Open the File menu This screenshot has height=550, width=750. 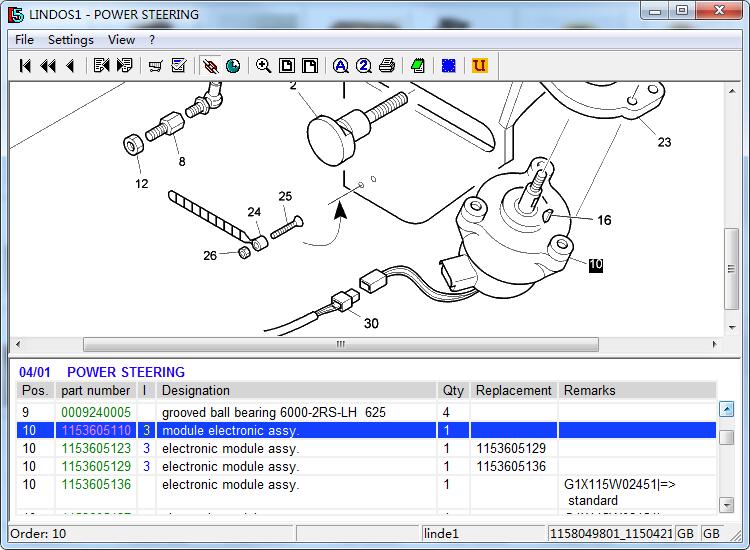click(24, 40)
